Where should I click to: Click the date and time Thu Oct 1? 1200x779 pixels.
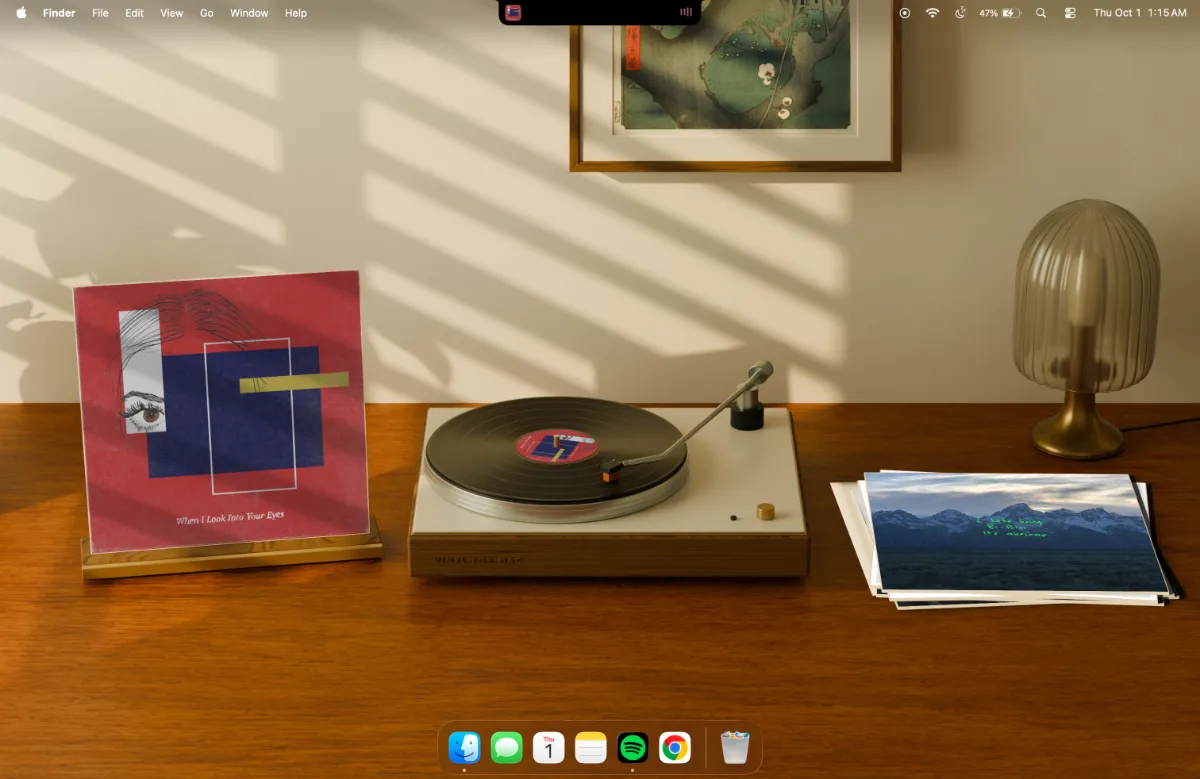tap(1140, 13)
